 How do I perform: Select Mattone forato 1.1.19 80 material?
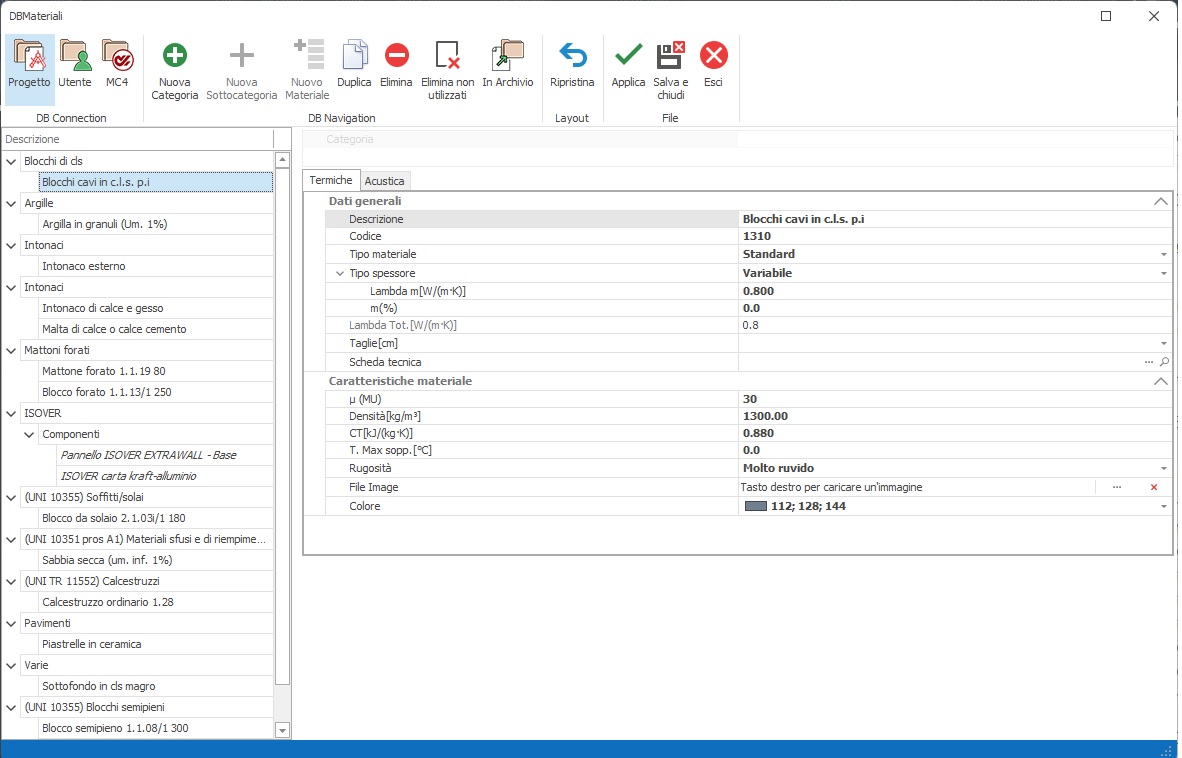pyautogui.click(x=104, y=371)
